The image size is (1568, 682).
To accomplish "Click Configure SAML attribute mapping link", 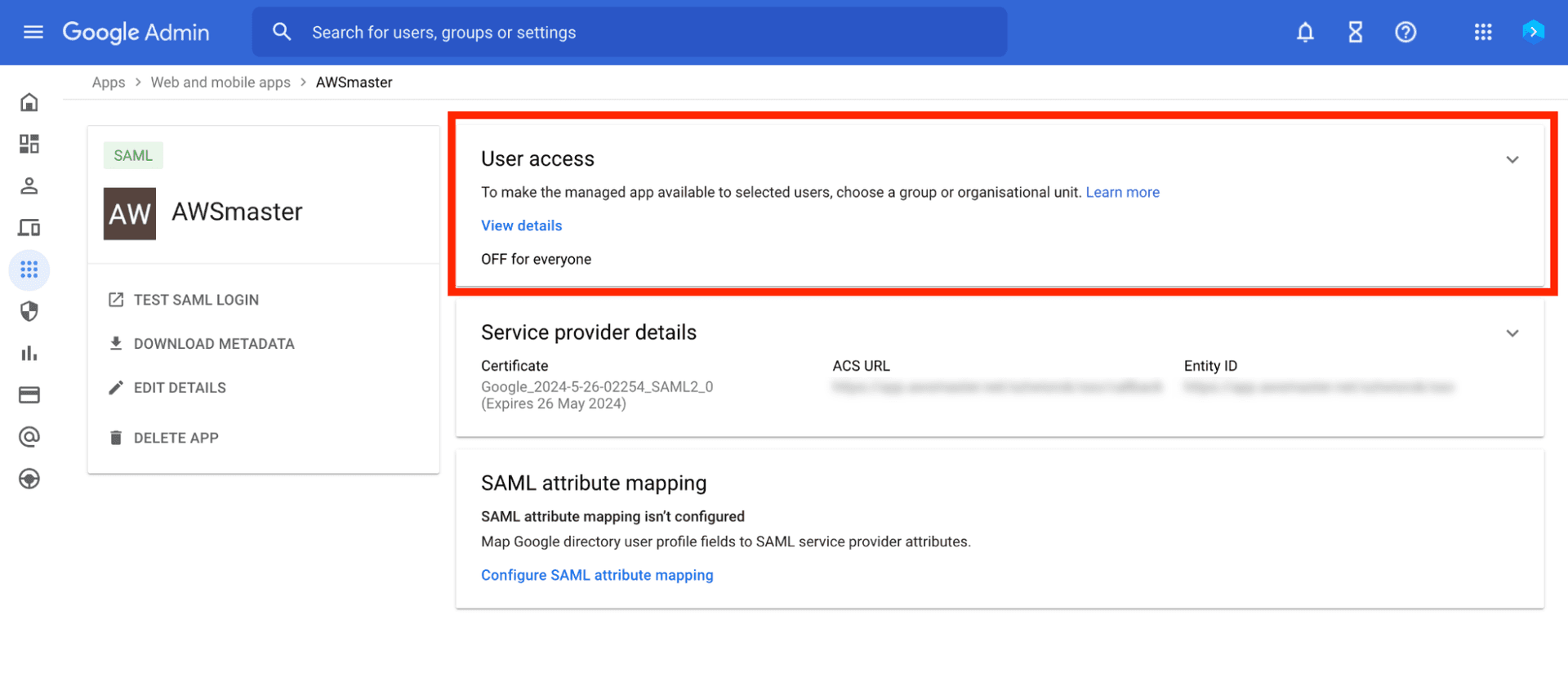I will [x=596, y=575].
